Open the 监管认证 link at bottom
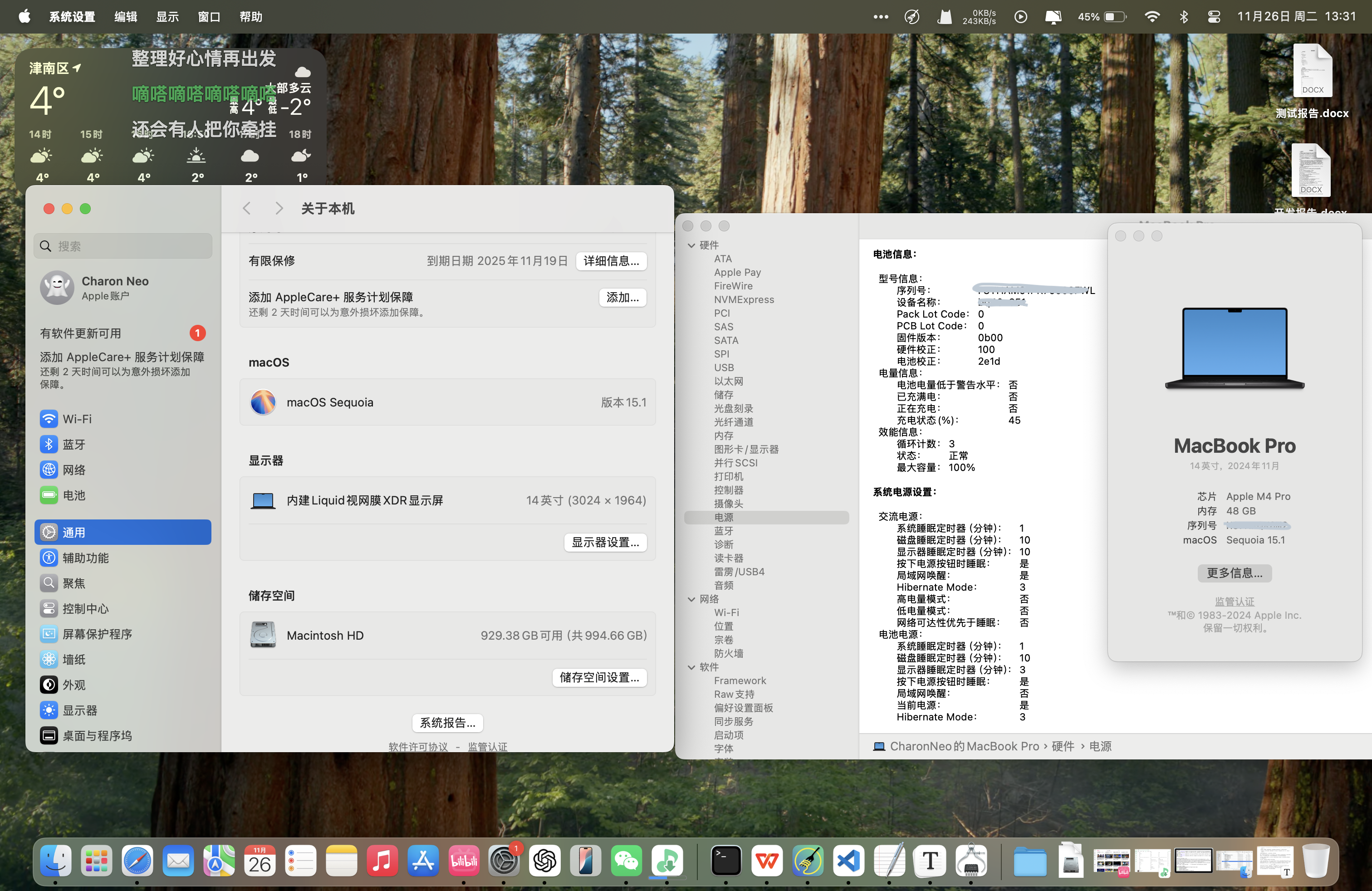The width and height of the screenshot is (1372, 891). (x=487, y=746)
